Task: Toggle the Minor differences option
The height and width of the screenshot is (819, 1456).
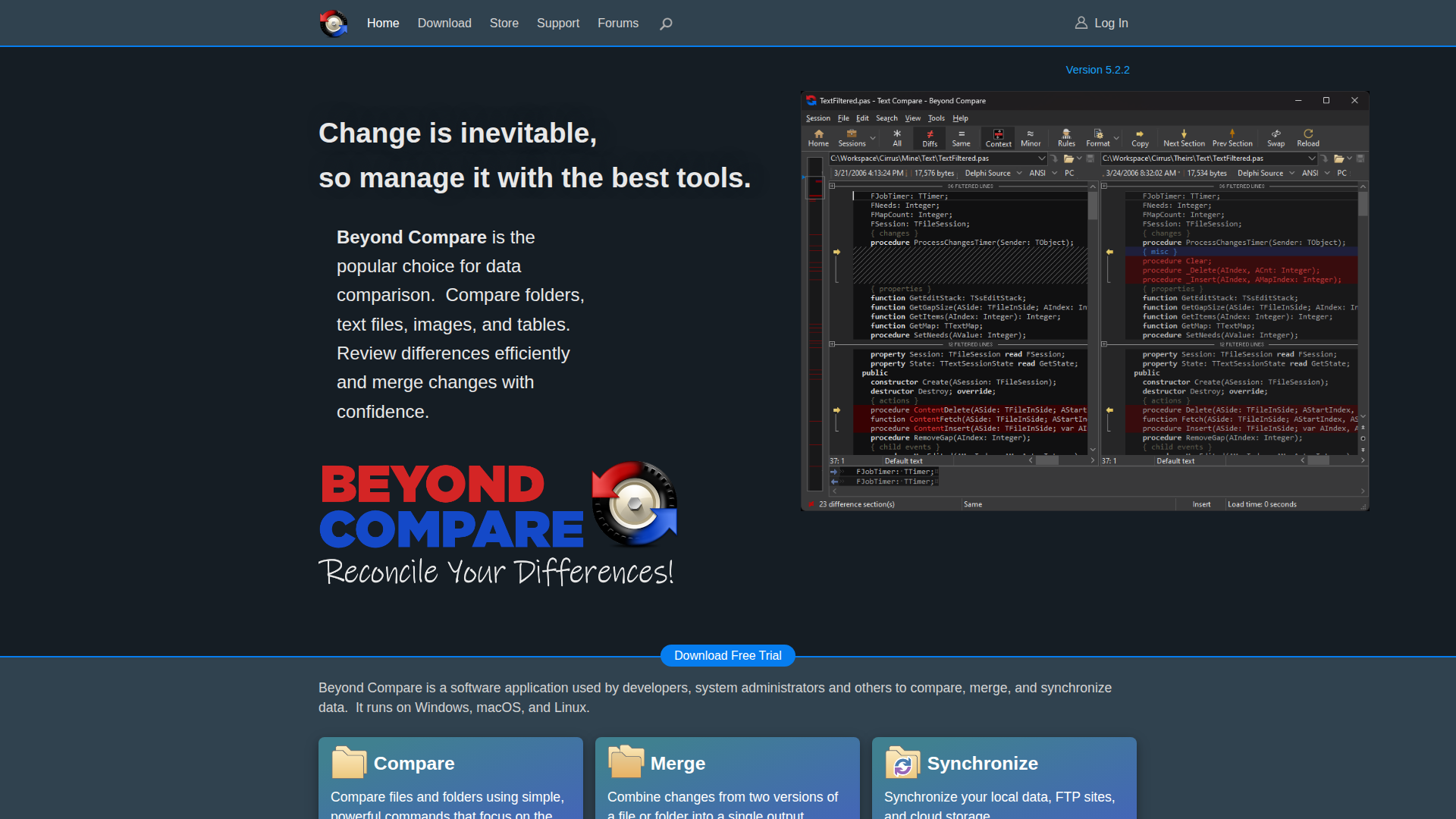Action: click(1031, 137)
